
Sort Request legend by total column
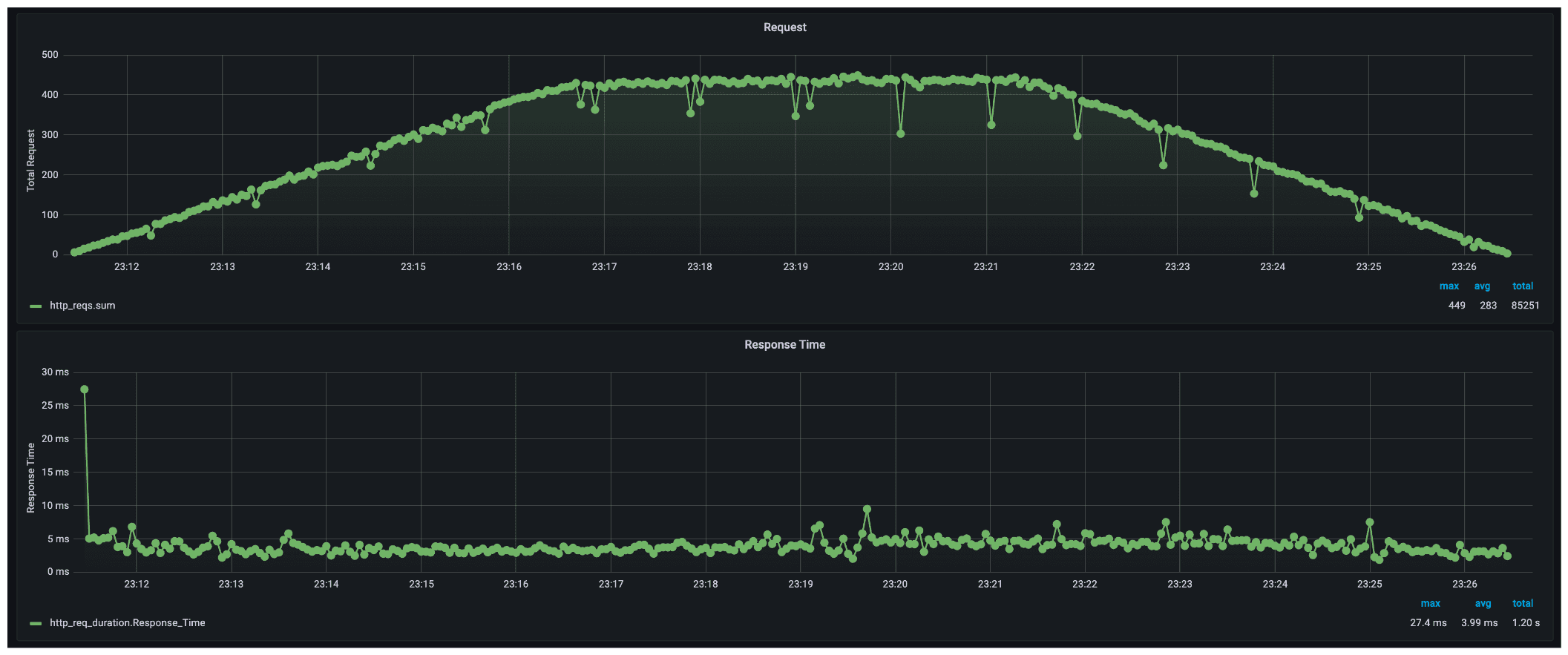point(1523,286)
